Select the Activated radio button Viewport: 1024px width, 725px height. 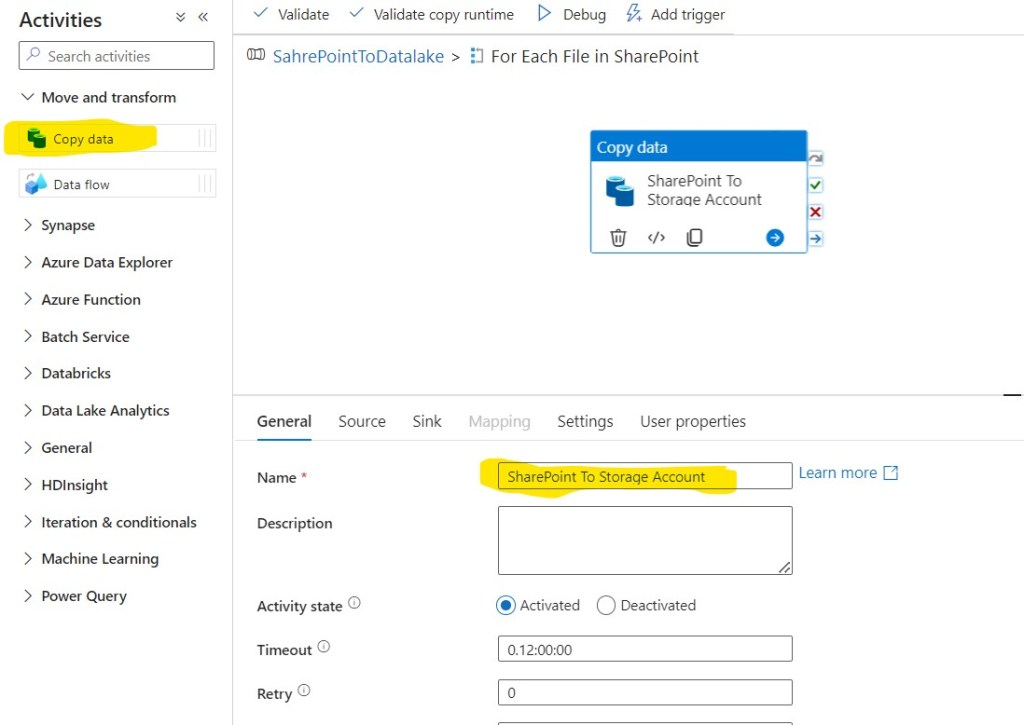(x=506, y=605)
